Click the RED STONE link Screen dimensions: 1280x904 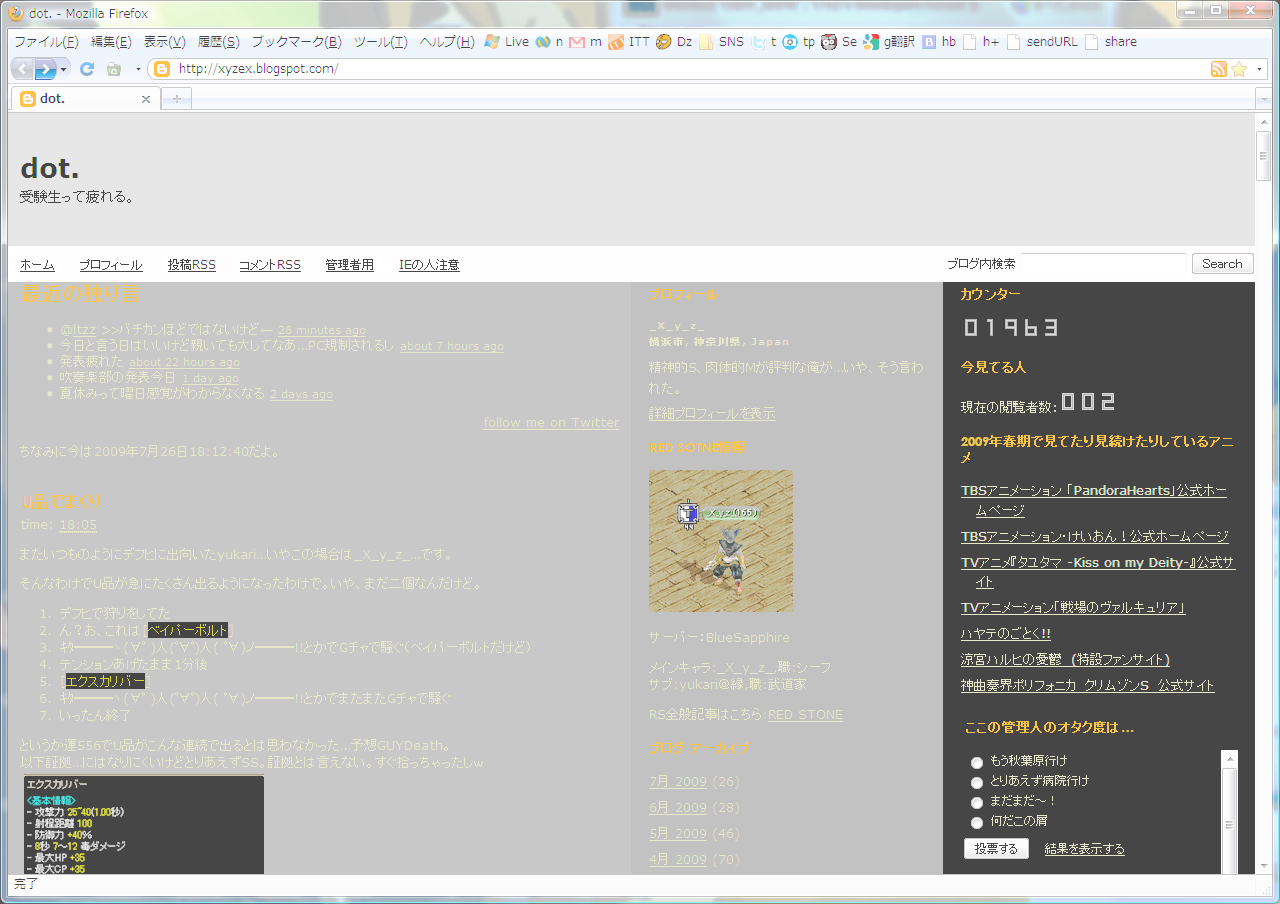(805, 714)
